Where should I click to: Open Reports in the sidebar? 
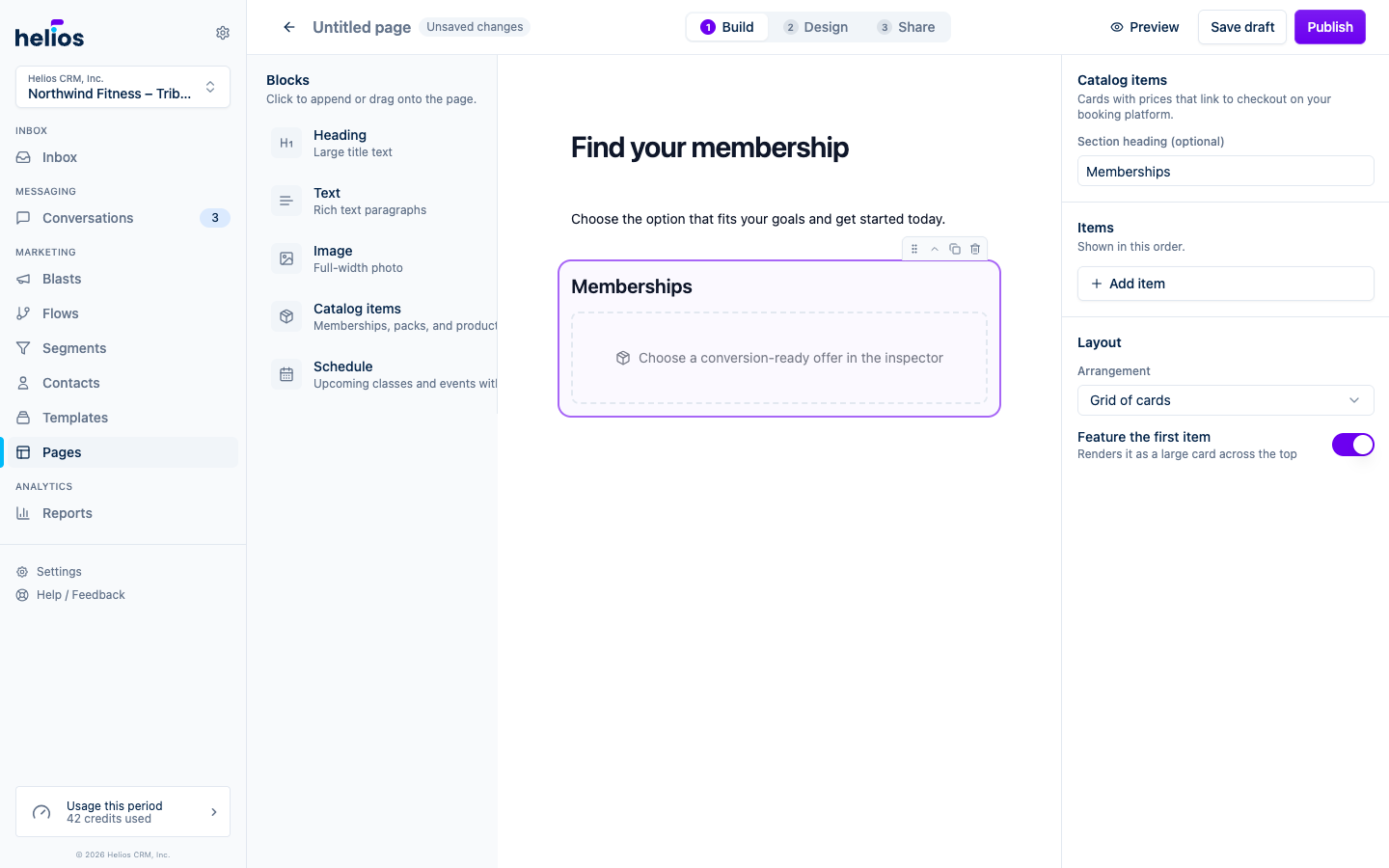[123, 513]
